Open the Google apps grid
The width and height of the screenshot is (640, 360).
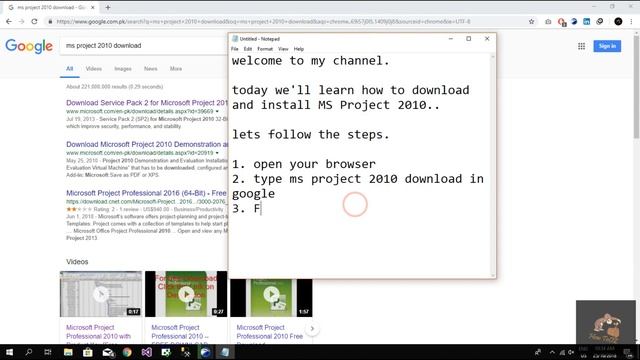click(581, 46)
